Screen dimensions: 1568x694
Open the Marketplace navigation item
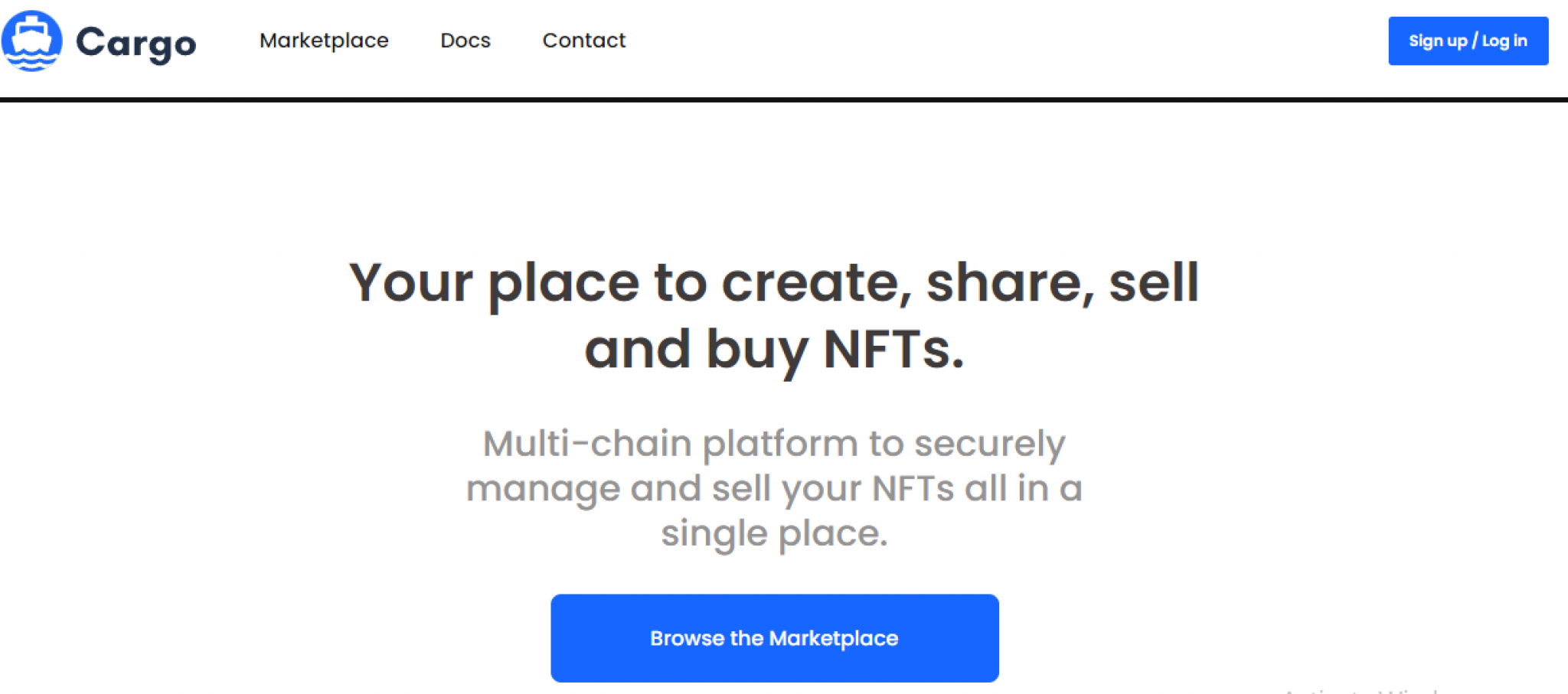click(x=323, y=41)
